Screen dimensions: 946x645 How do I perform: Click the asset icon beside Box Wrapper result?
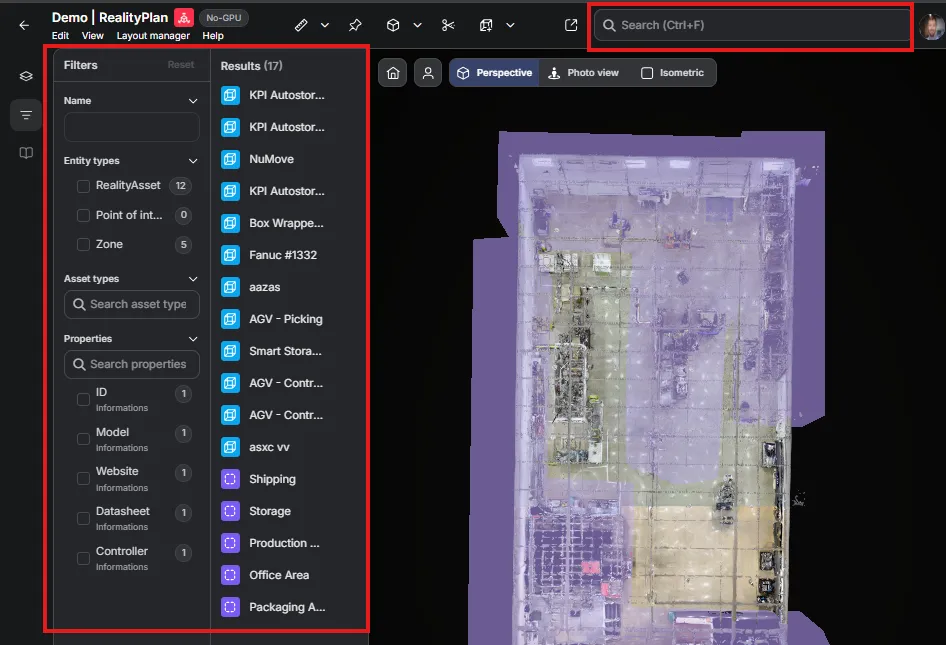tap(230, 223)
